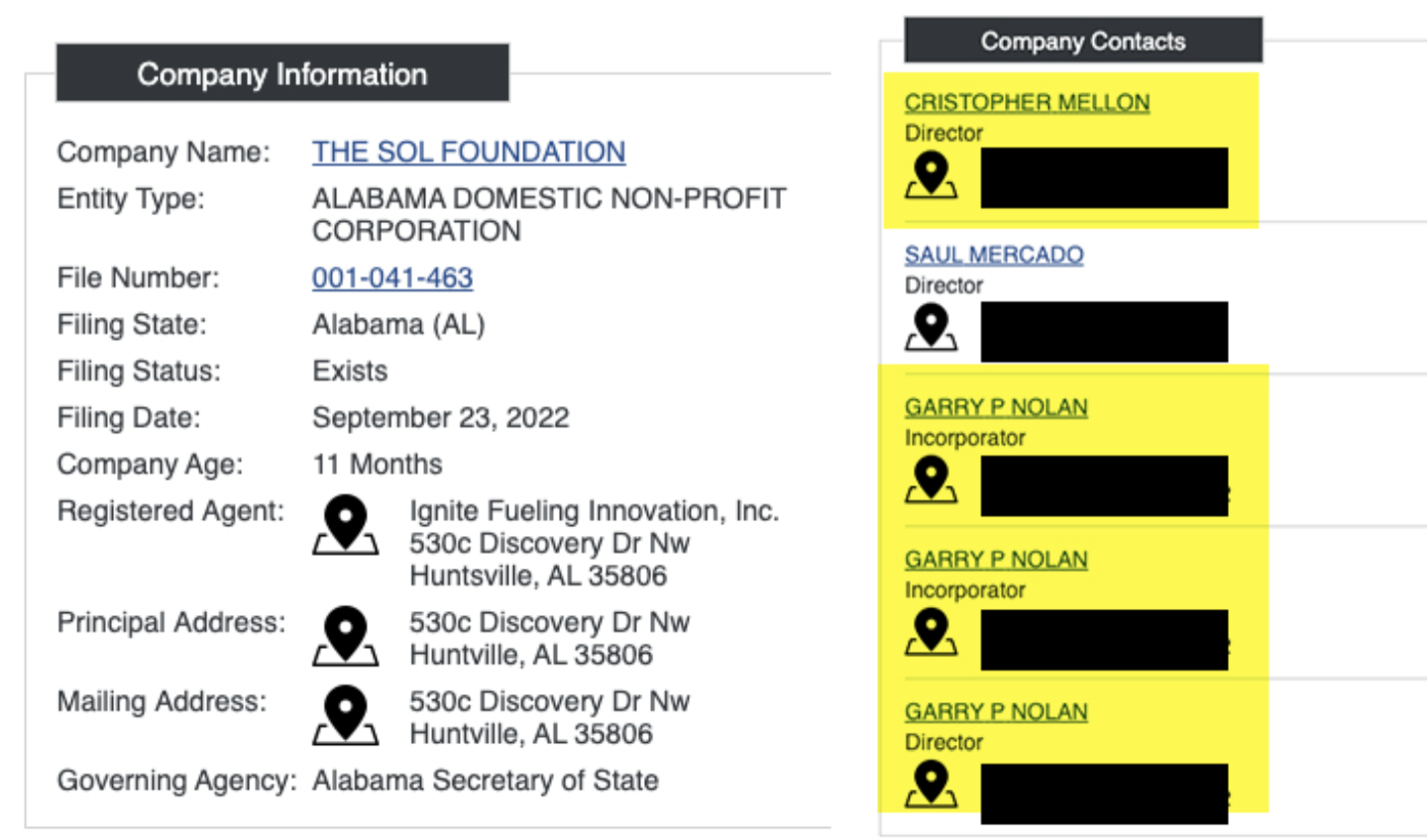
Task: Click Ignite Fueling Innovation, Inc. agent text
Action: (595, 511)
